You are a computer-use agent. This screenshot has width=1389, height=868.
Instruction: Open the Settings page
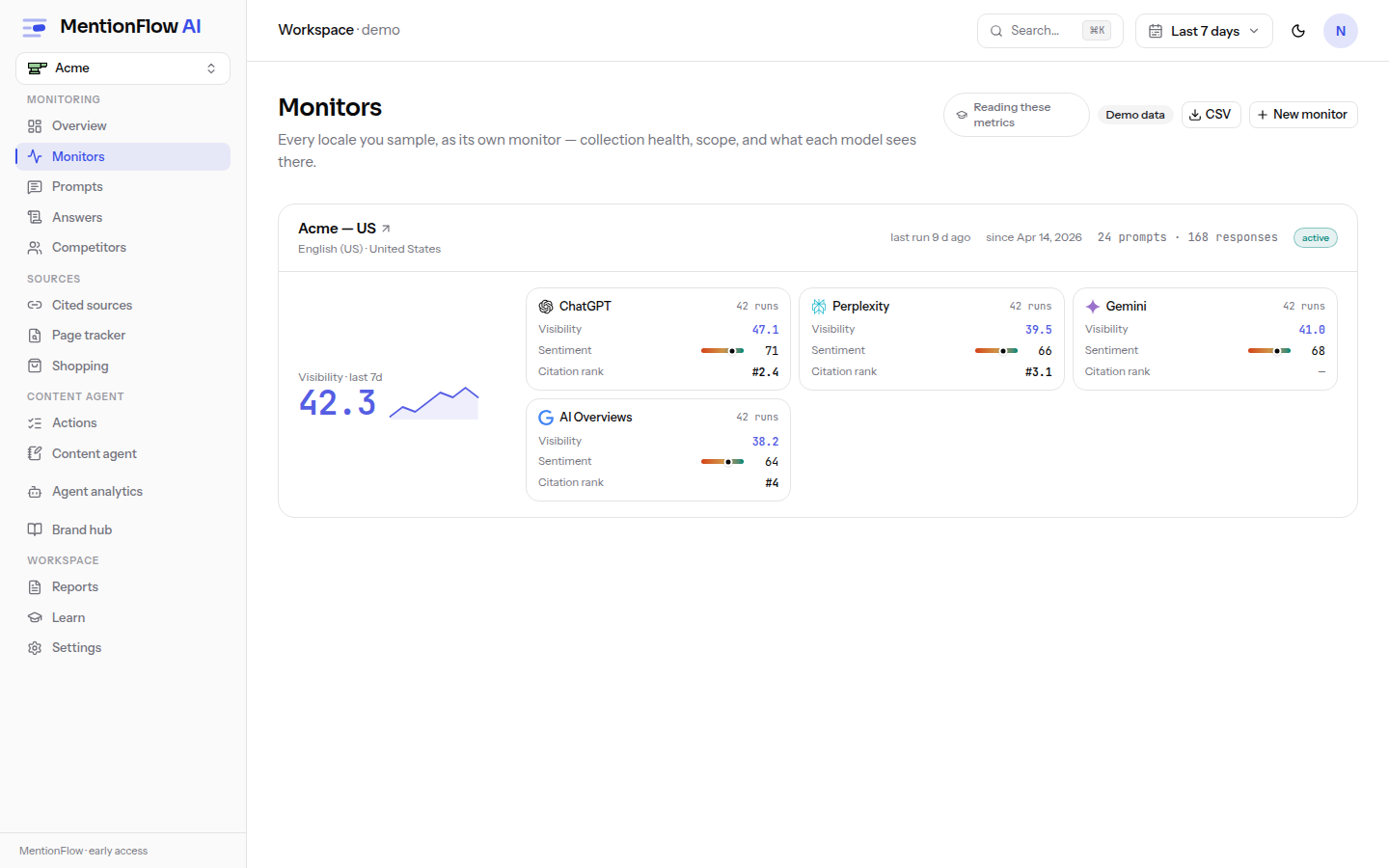[x=123, y=648]
